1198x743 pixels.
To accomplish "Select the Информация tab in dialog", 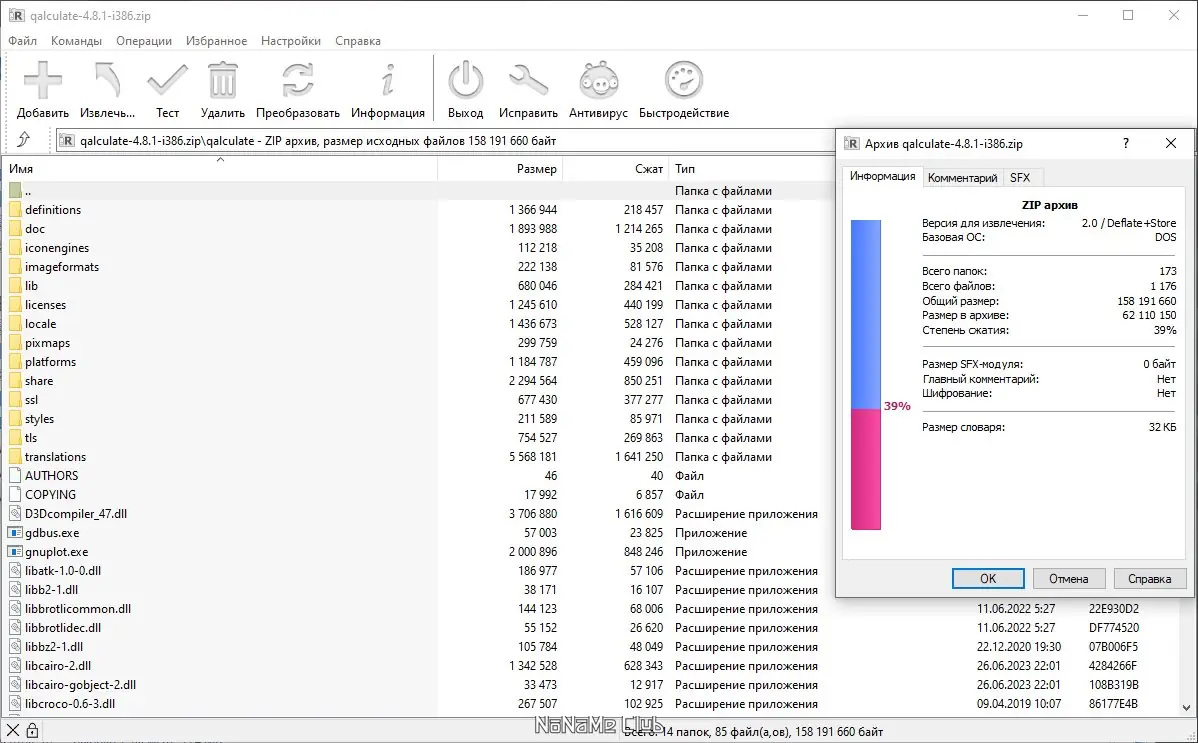I will [882, 176].
